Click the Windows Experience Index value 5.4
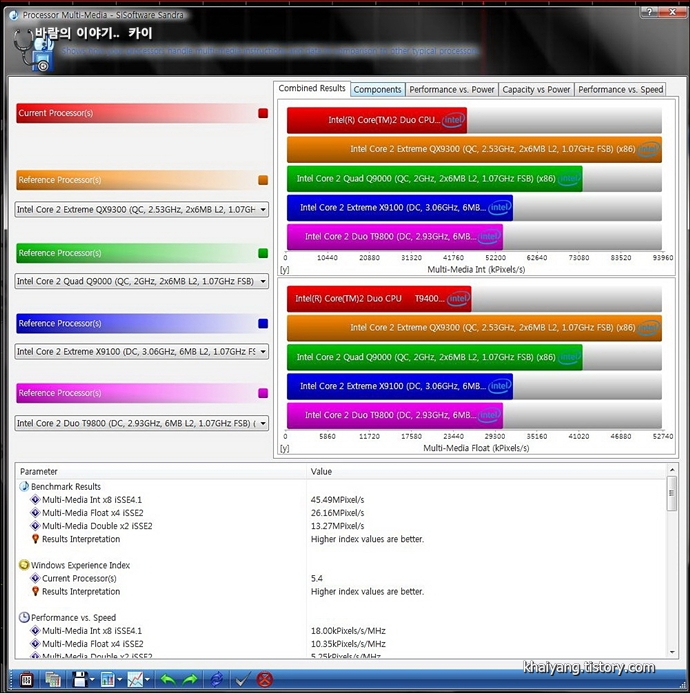Image resolution: width=690 pixels, height=693 pixels. (x=316, y=579)
